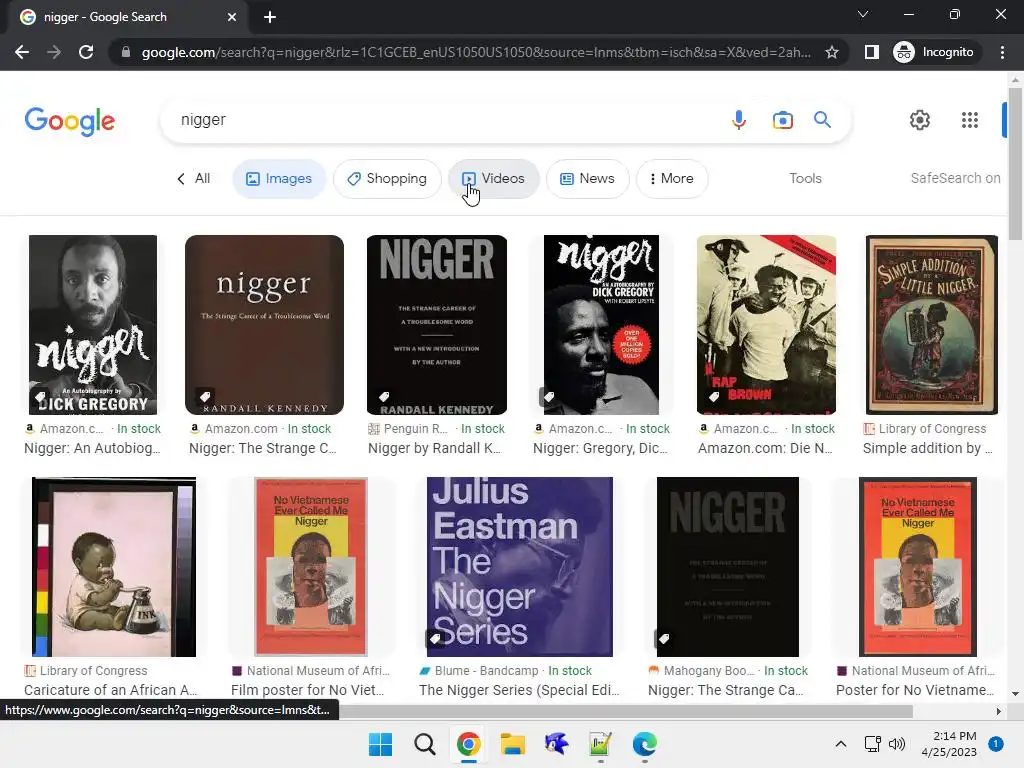Launch Microsoft Edge from the taskbar
This screenshot has width=1024, height=768.
coord(645,744)
